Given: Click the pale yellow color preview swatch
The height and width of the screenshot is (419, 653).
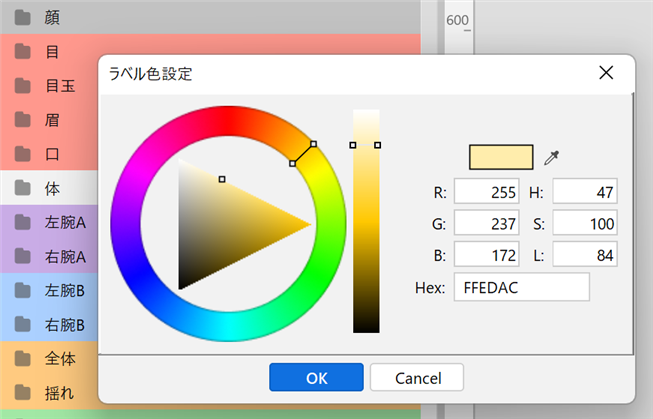Looking at the screenshot, I should click(500, 157).
